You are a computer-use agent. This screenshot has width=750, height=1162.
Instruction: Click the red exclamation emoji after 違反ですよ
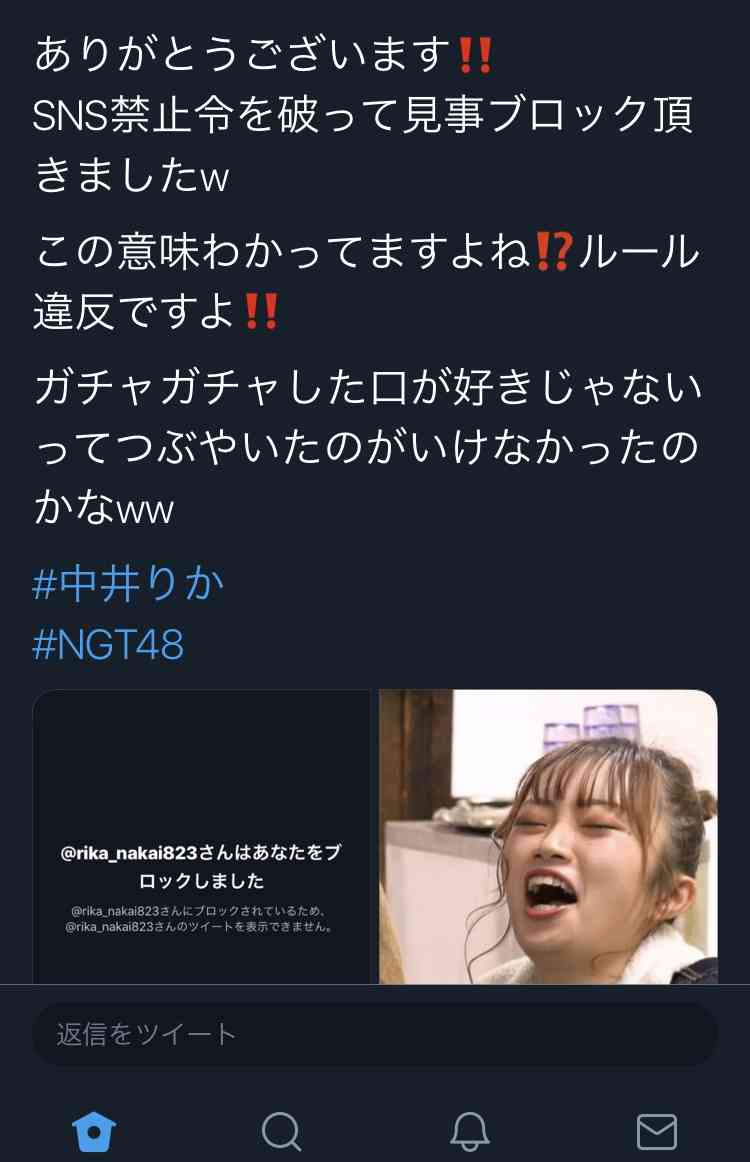point(261,311)
